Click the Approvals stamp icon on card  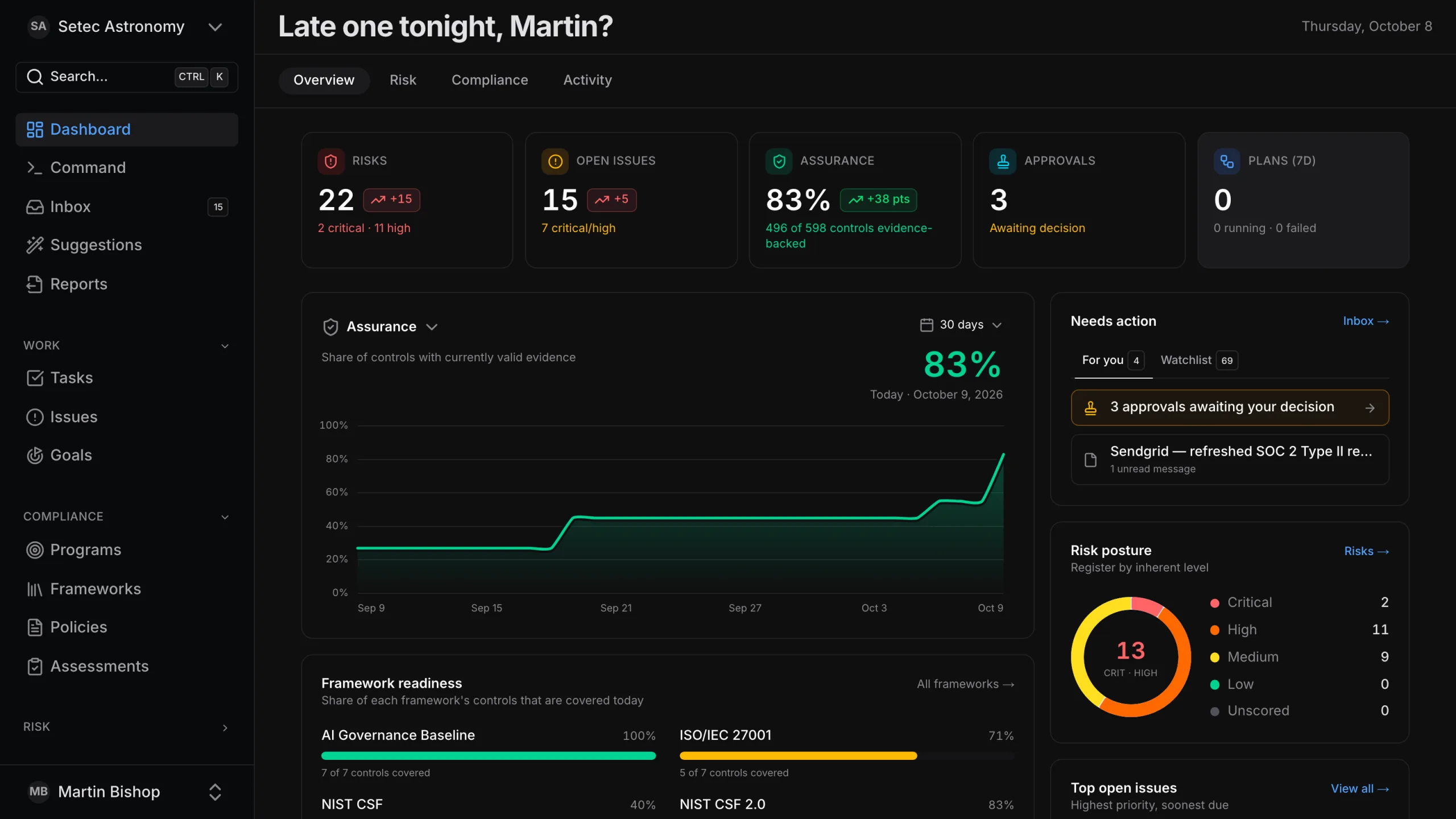click(x=1003, y=162)
